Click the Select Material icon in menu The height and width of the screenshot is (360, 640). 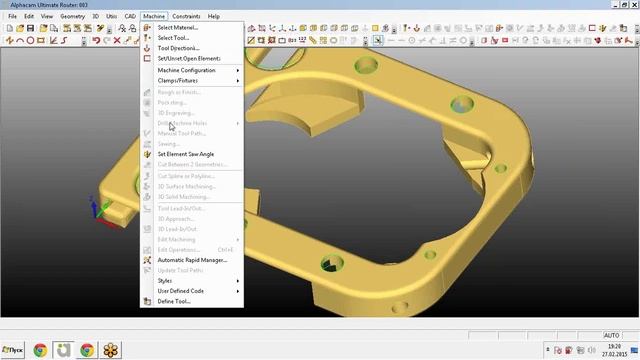click(x=147, y=27)
